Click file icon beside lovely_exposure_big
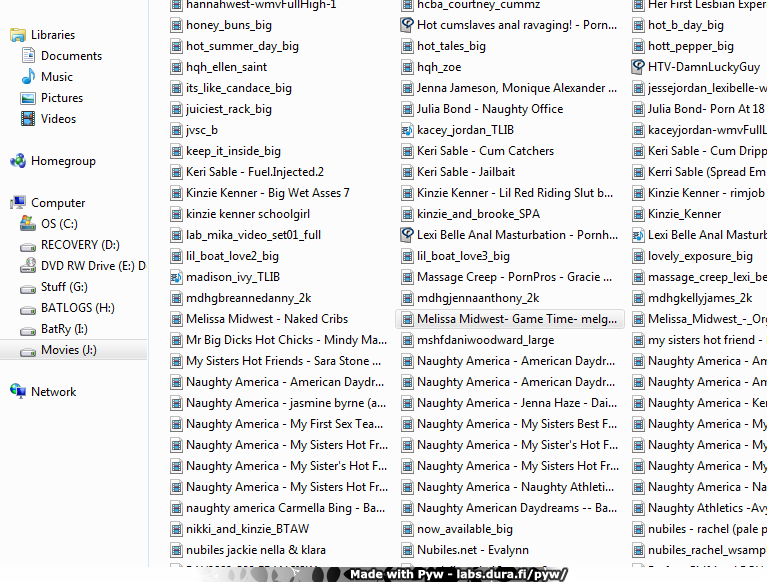 tap(638, 256)
